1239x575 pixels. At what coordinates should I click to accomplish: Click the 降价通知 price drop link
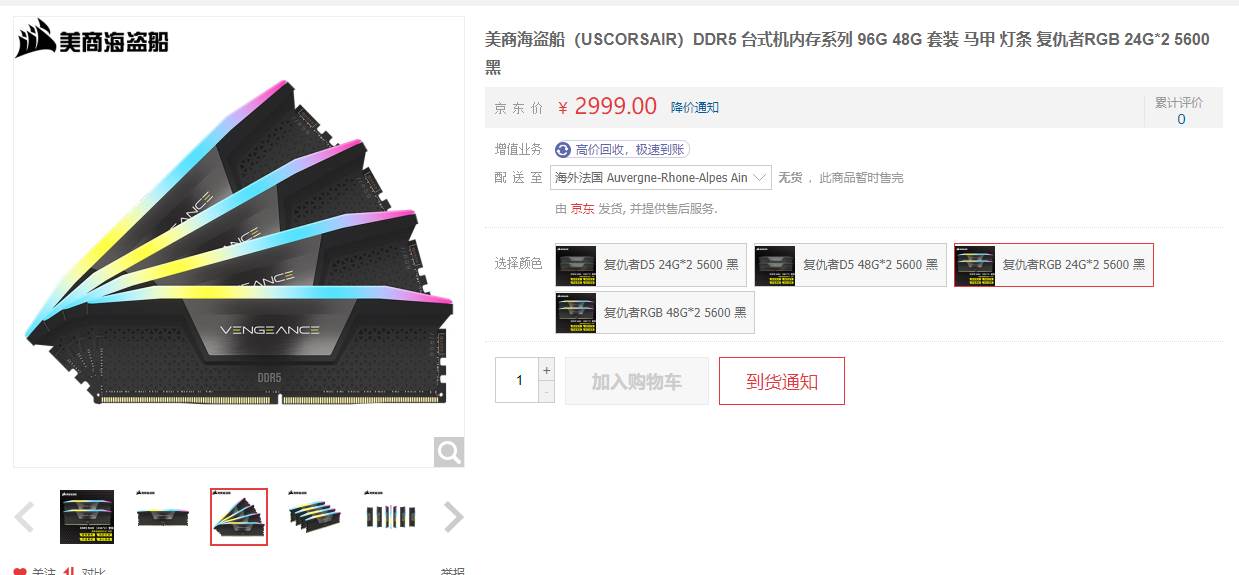pyautogui.click(x=695, y=107)
